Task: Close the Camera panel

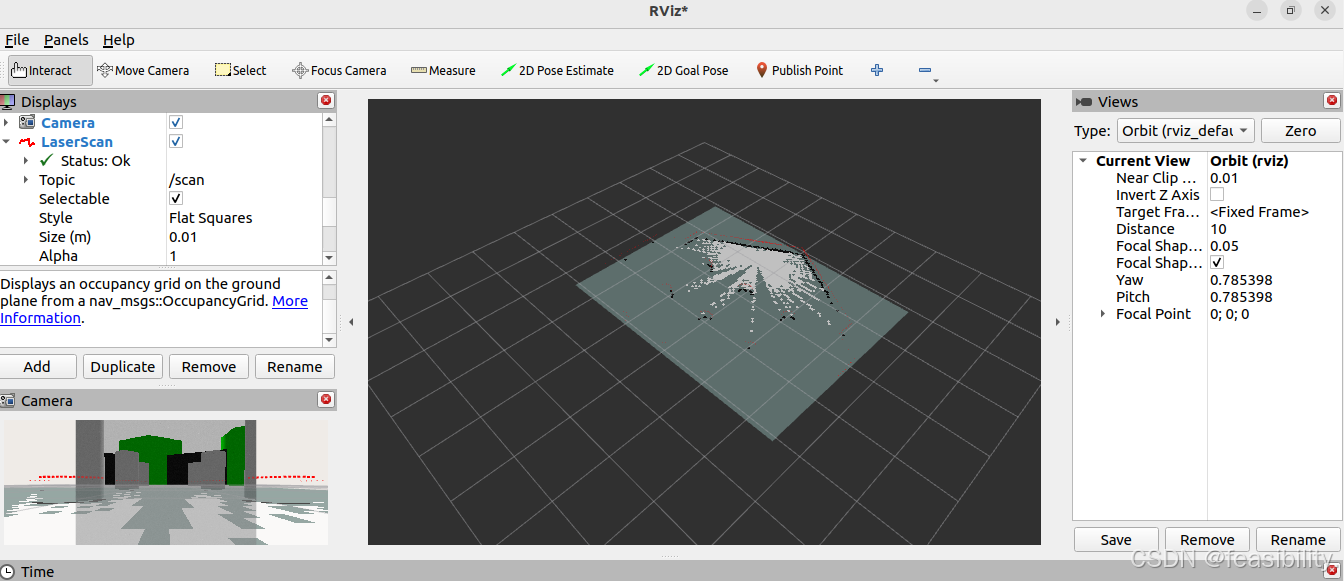Action: click(326, 399)
